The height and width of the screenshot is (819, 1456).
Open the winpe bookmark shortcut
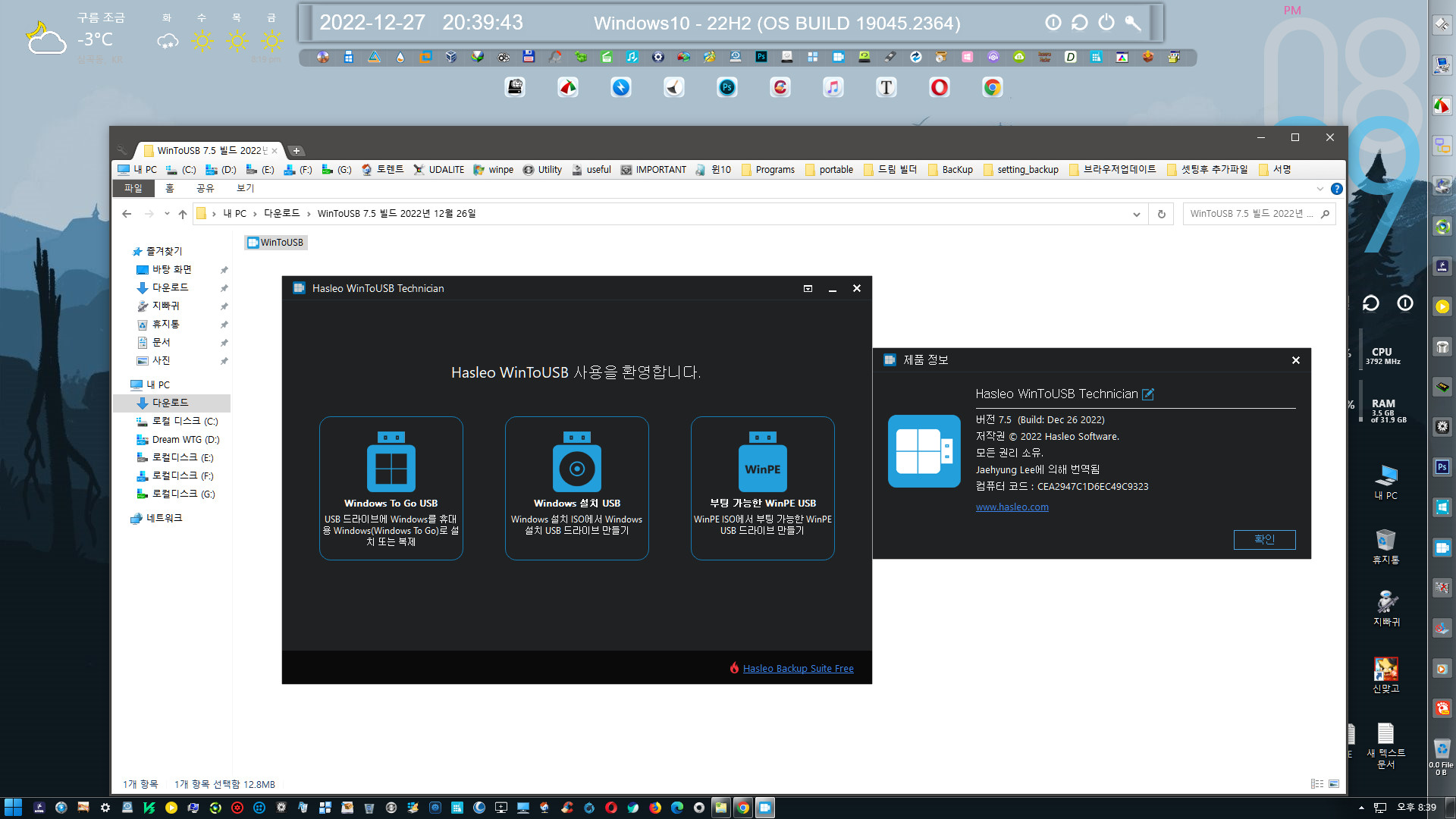point(494,170)
